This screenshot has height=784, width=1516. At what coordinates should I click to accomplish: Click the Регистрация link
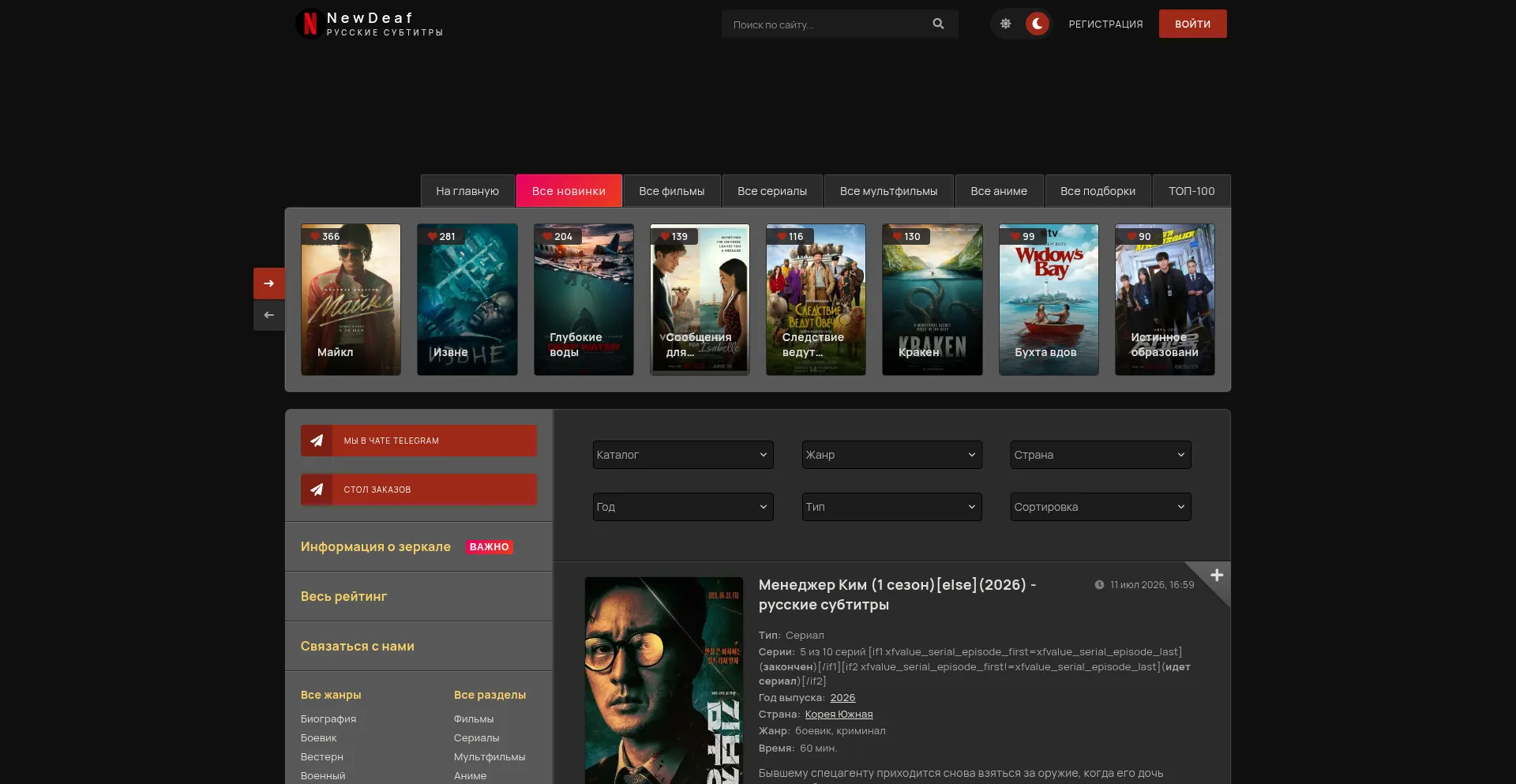tap(1105, 24)
